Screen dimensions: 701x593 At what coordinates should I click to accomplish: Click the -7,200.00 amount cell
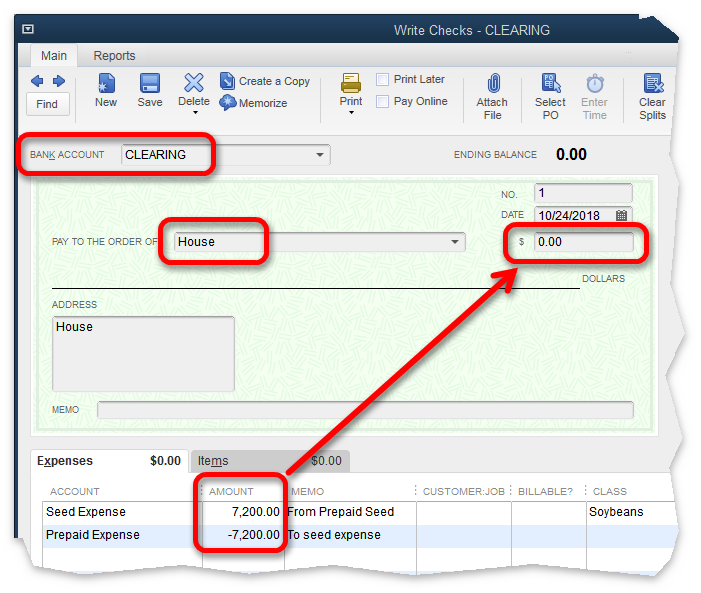tap(244, 535)
